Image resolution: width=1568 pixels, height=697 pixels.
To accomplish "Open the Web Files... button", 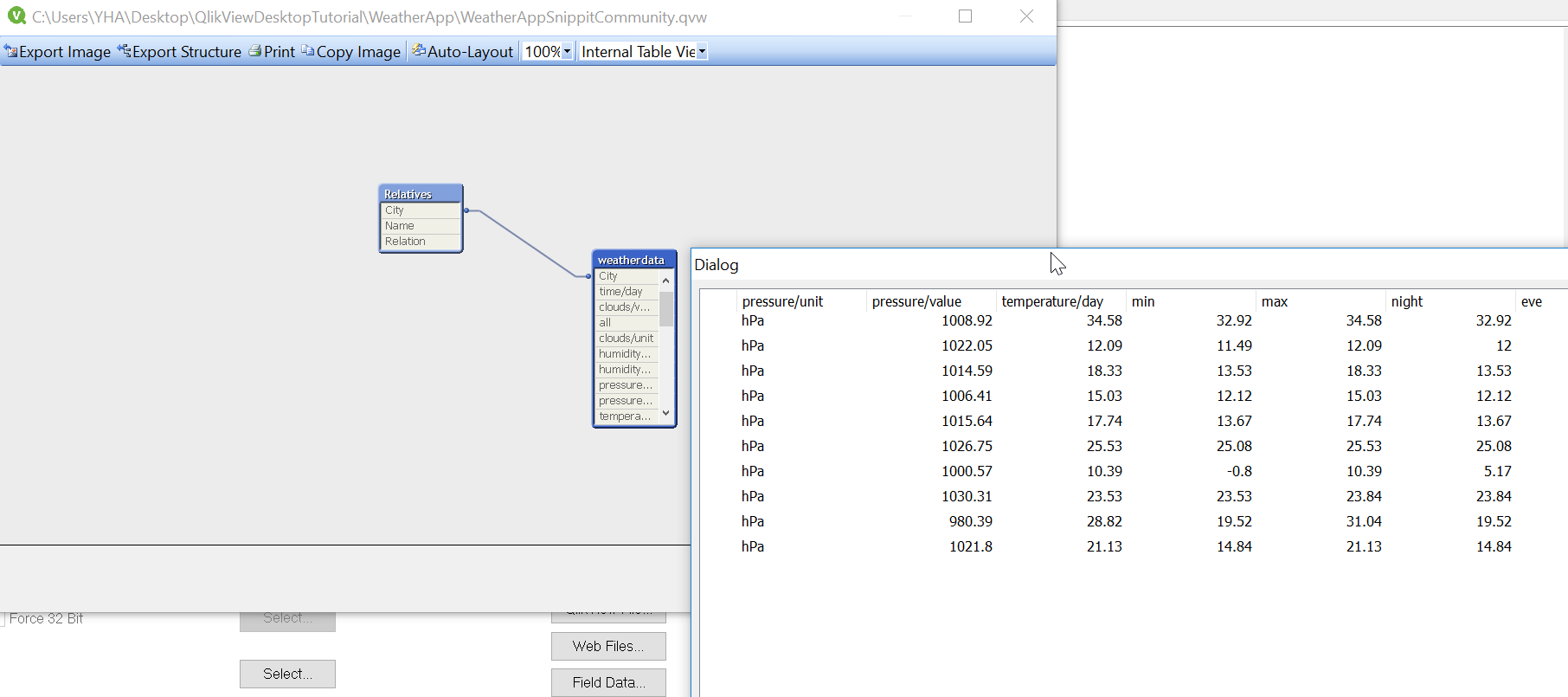I will click(x=608, y=646).
